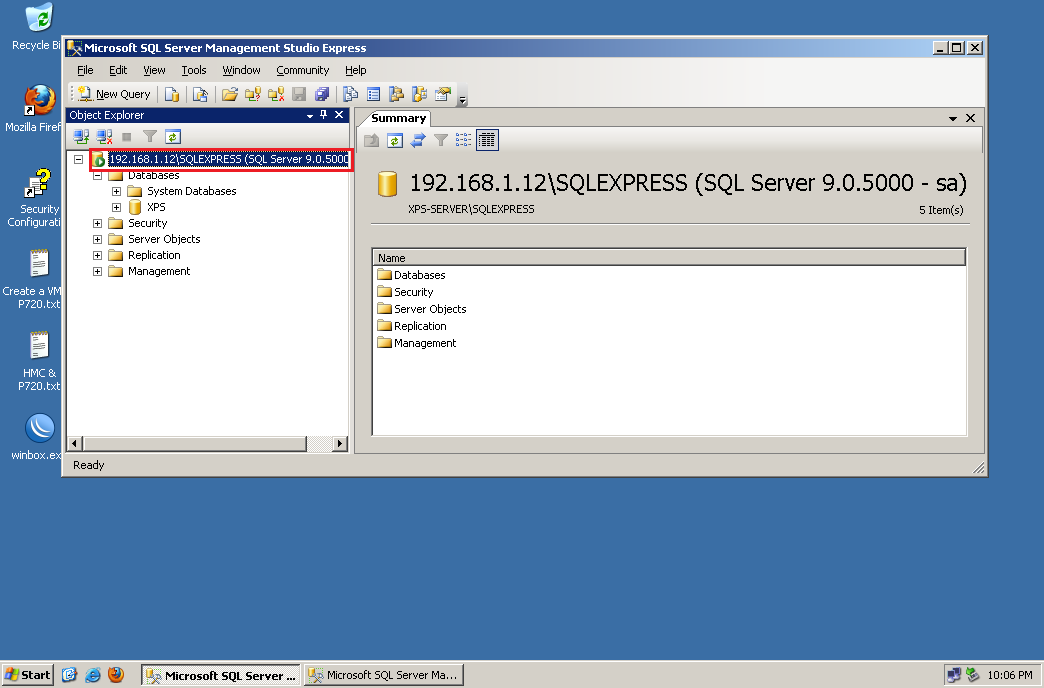
Task: Open the Tools menu
Action: tap(194, 70)
